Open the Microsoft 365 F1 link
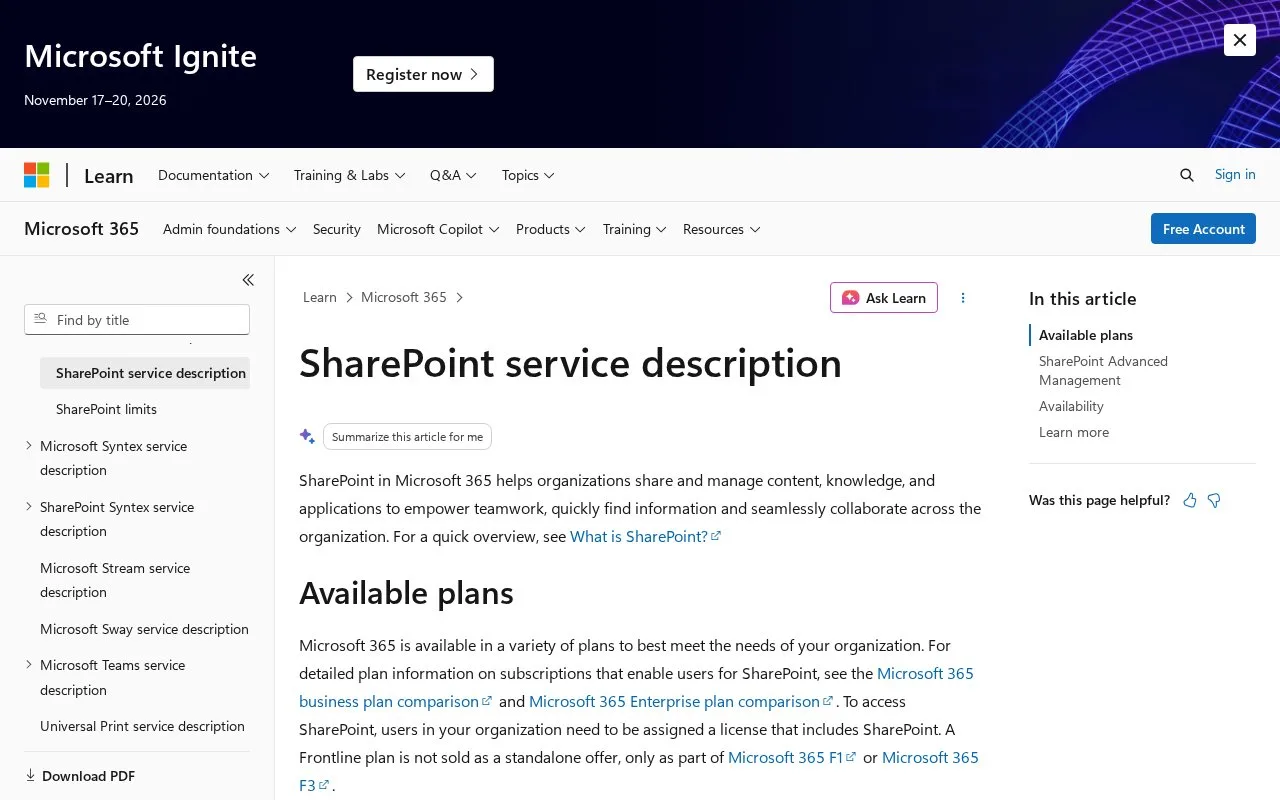Viewport: 1280px width, 800px height. pos(792,757)
